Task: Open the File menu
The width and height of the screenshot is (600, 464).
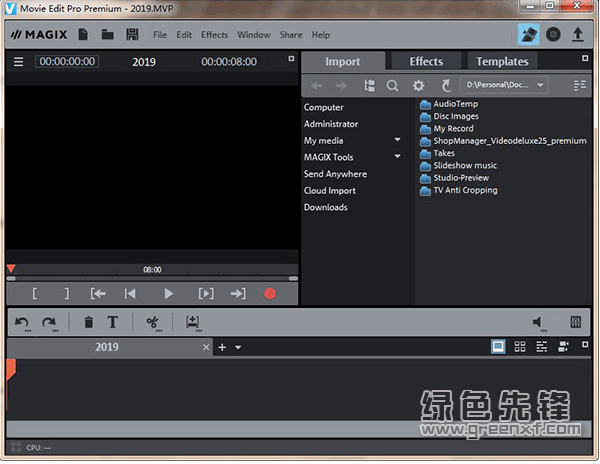Action: coord(160,35)
